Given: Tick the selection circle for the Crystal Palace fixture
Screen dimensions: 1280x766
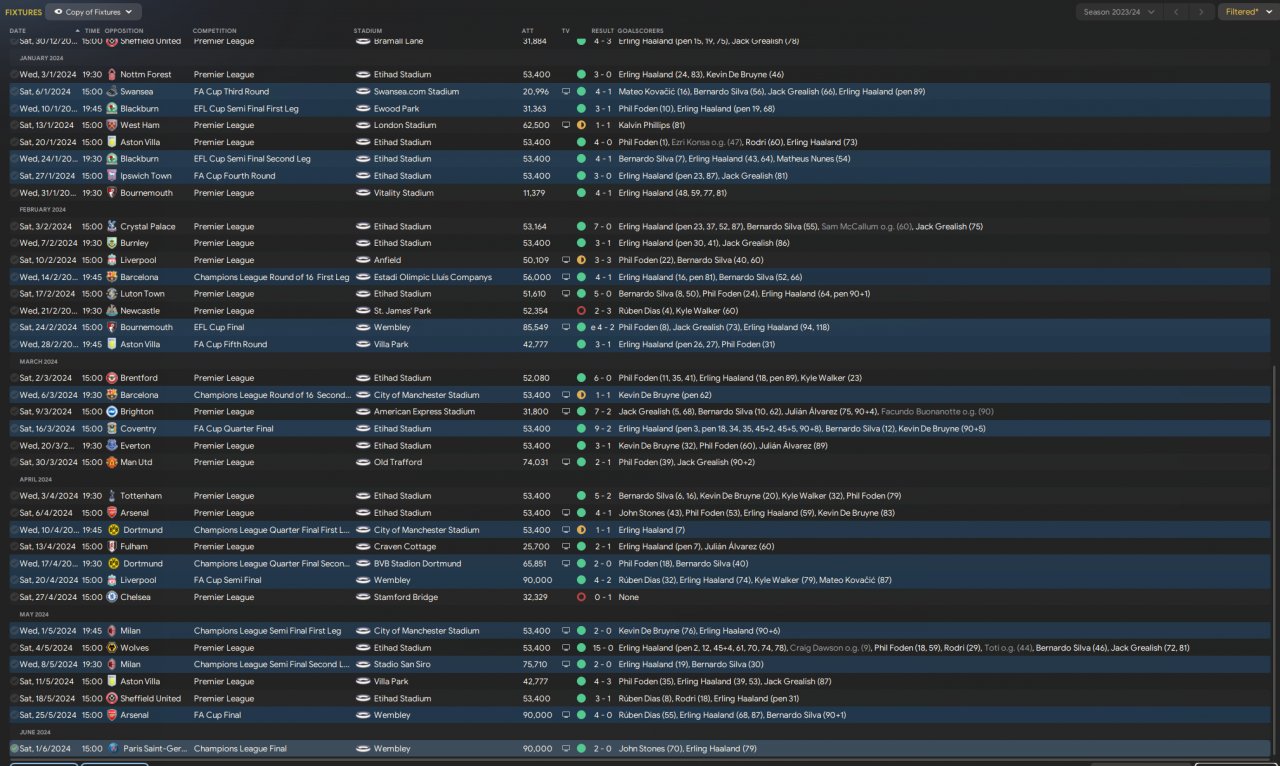Looking at the screenshot, I should pos(14,227).
